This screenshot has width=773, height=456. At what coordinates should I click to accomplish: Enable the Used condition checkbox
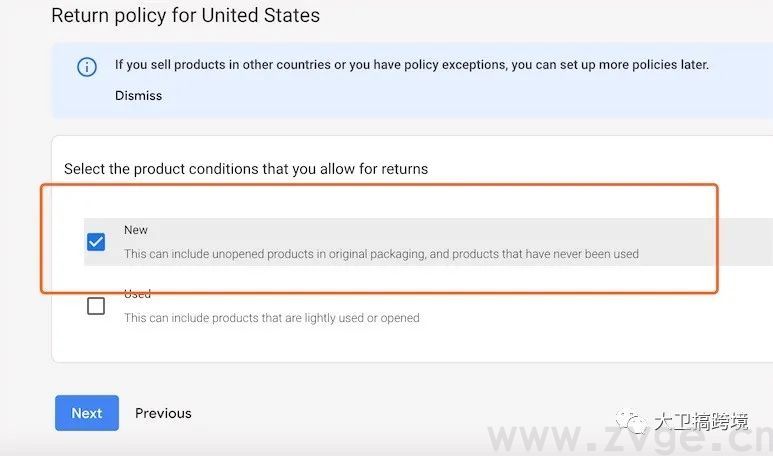click(96, 306)
